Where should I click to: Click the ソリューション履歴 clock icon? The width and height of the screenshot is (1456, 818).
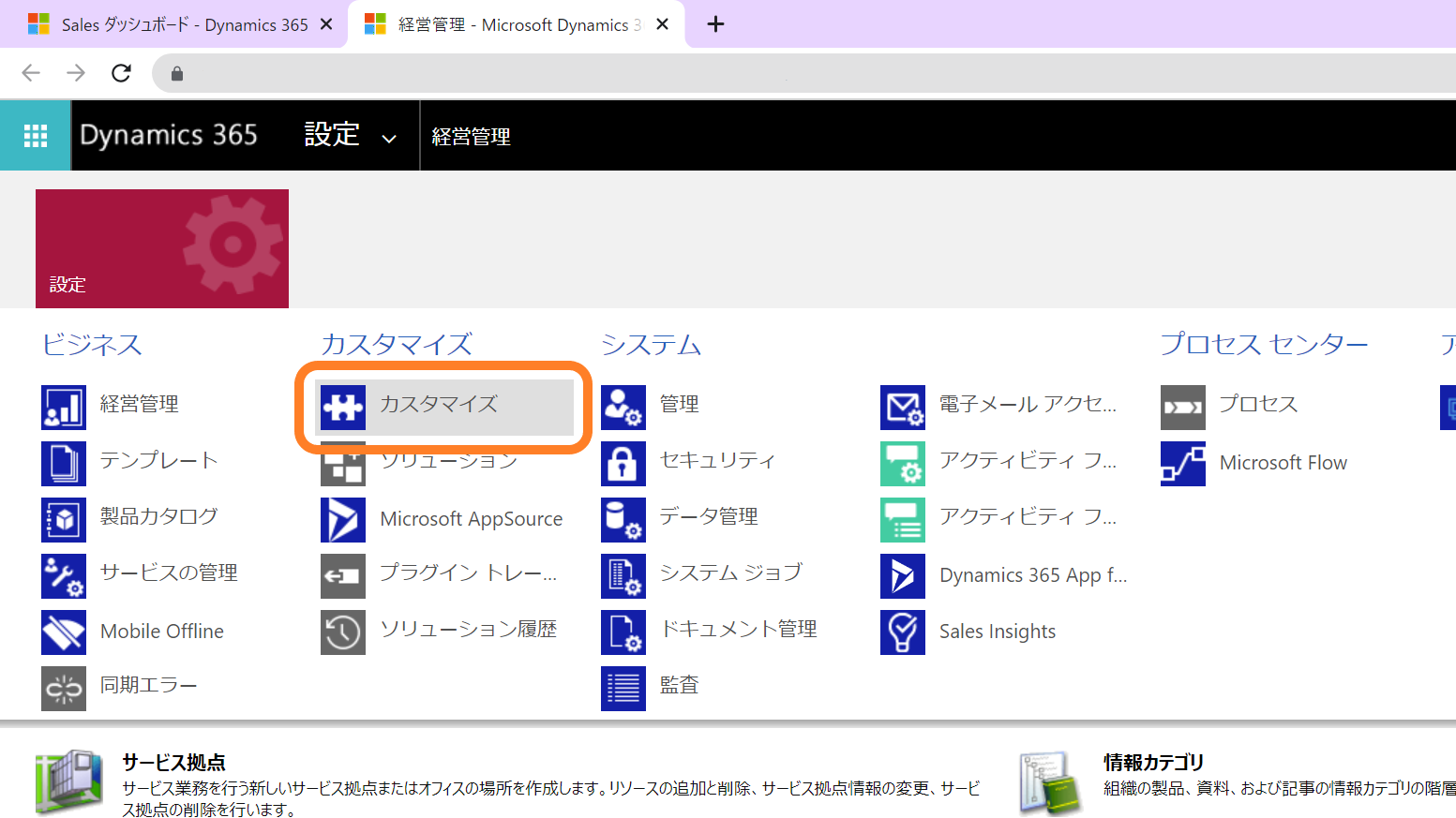(343, 632)
